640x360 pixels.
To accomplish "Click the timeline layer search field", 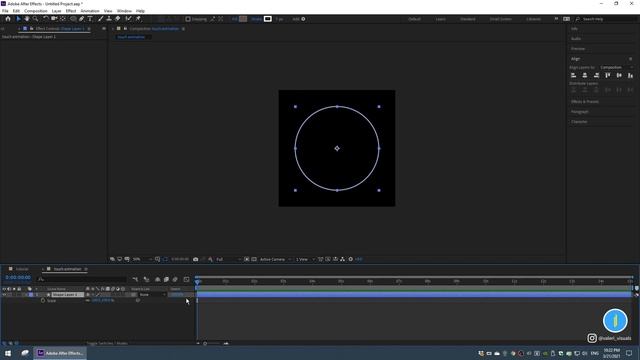I will click(x=82, y=279).
